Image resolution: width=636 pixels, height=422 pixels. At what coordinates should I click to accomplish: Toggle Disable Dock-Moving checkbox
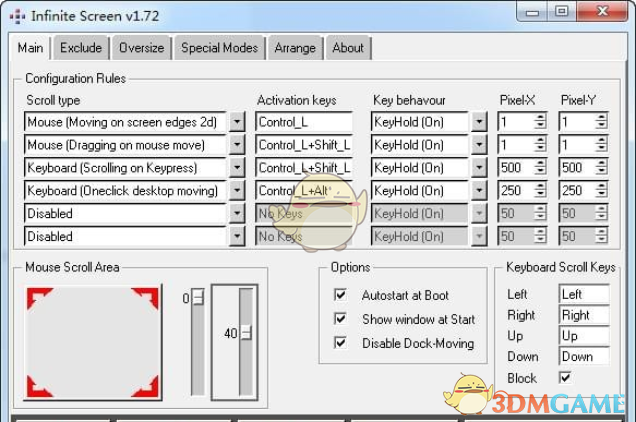pyautogui.click(x=340, y=342)
